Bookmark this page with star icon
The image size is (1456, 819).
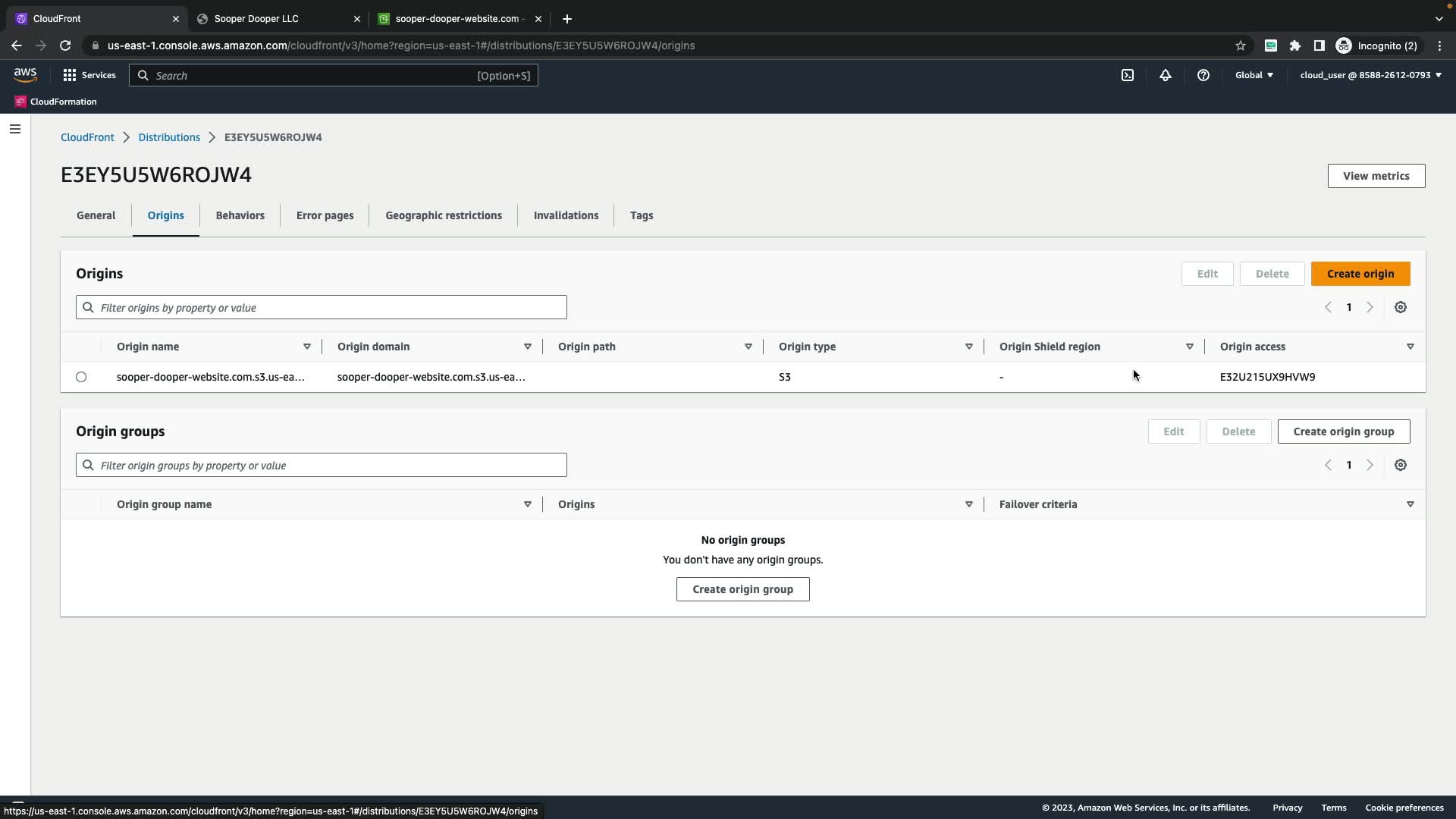click(x=1240, y=45)
